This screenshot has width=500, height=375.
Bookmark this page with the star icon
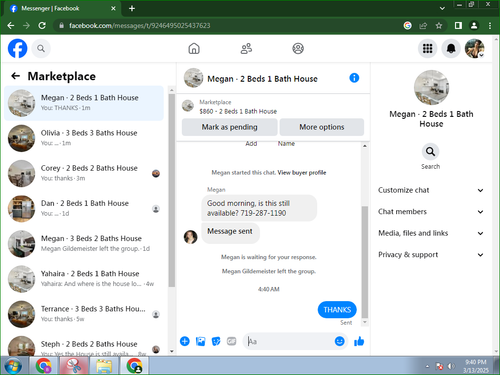pyautogui.click(x=439, y=26)
